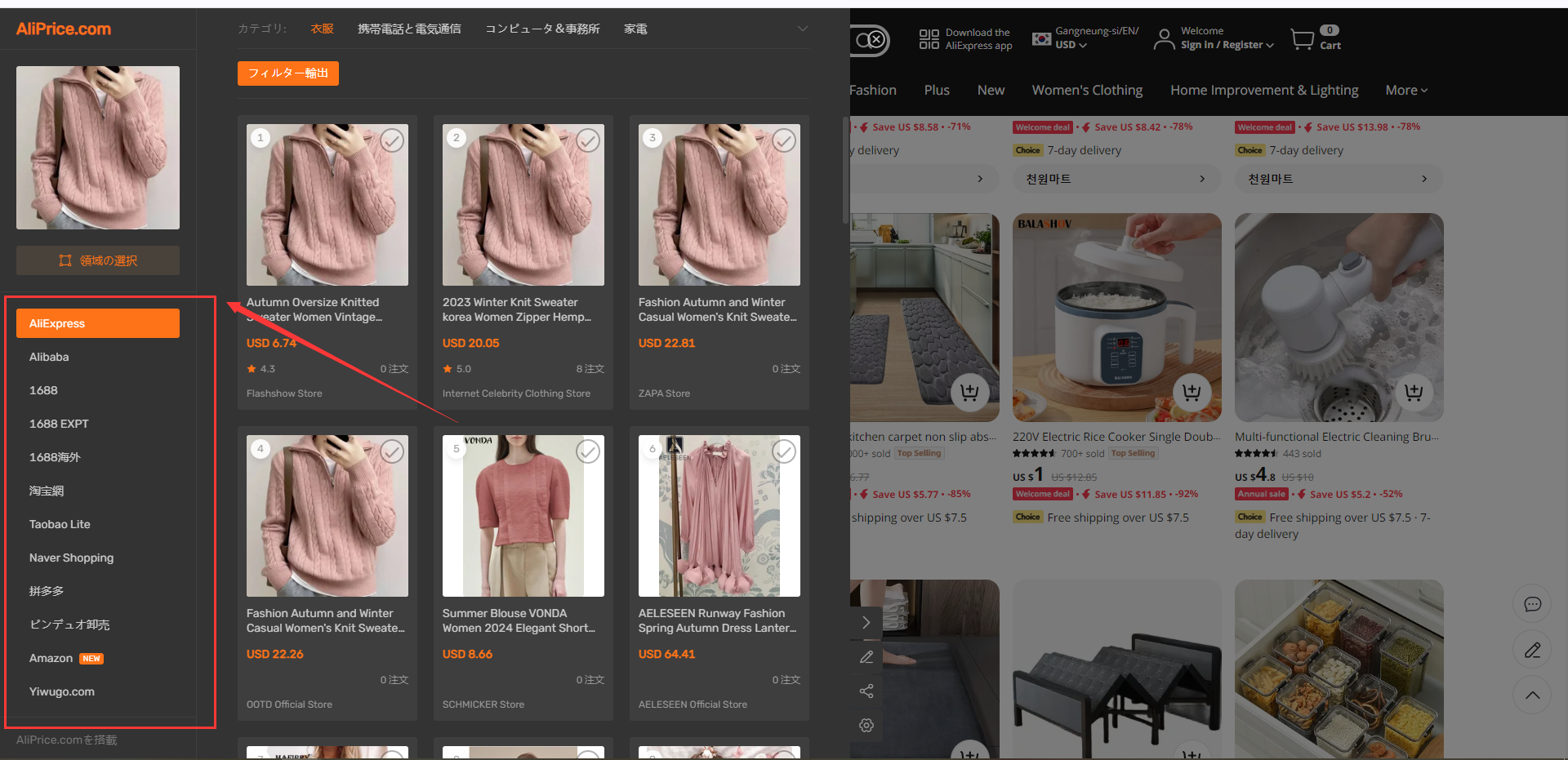1568x760 pixels.
Task: Open Autumn Oversize Knitted Sweater thumbnail
Action: point(327,205)
